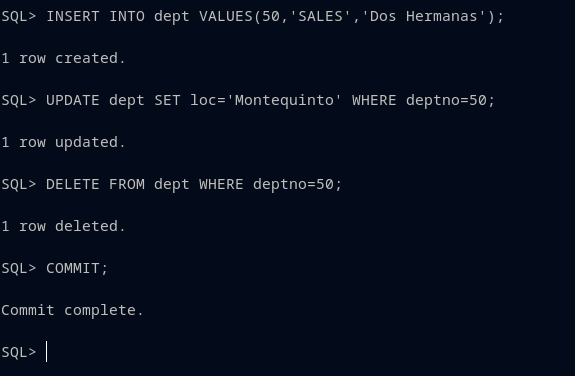The width and height of the screenshot is (575, 376).
Task: Click the INSERT keyword in the first statement
Action: point(73,16)
